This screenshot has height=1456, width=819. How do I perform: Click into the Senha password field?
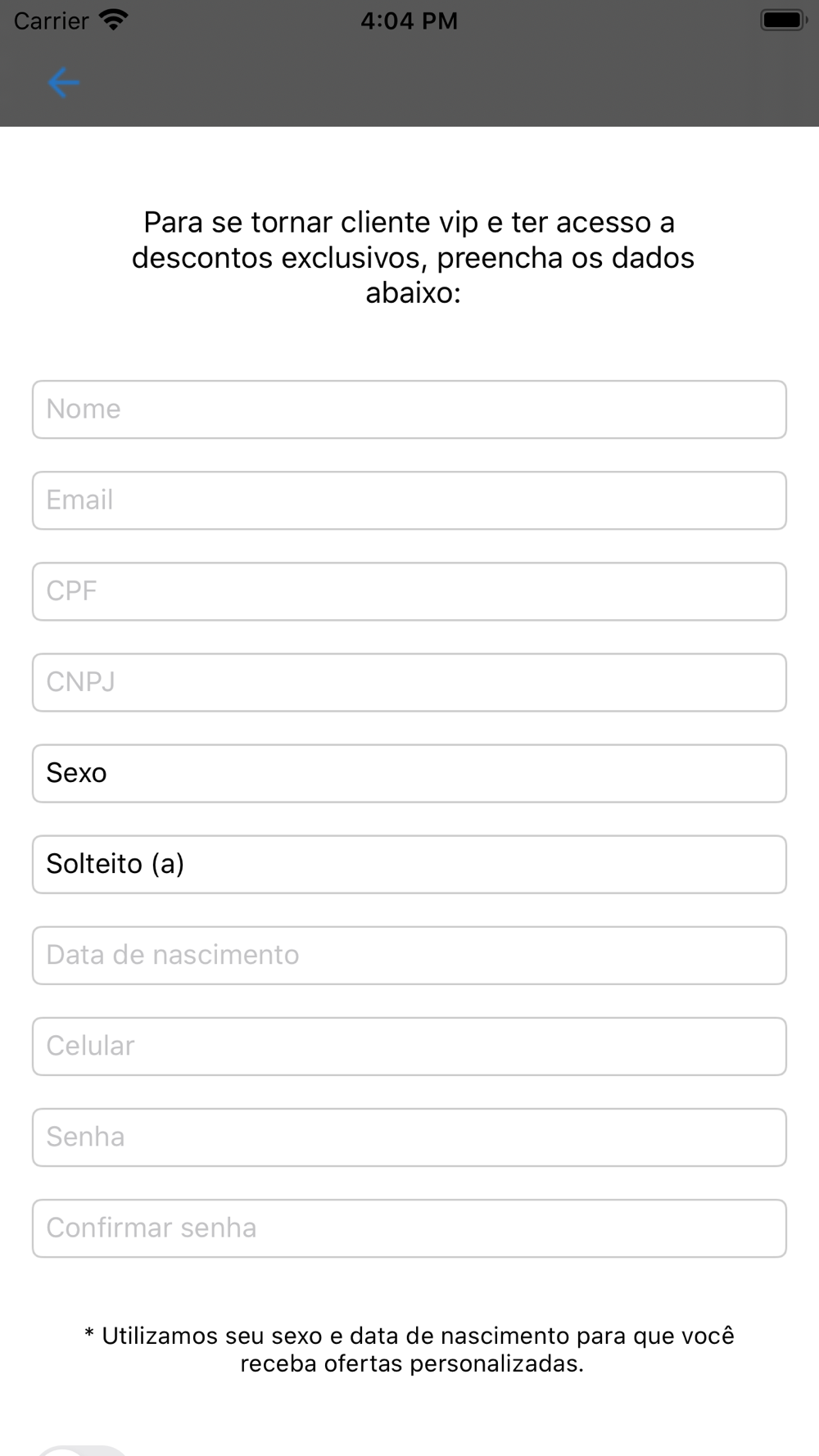pos(409,1137)
